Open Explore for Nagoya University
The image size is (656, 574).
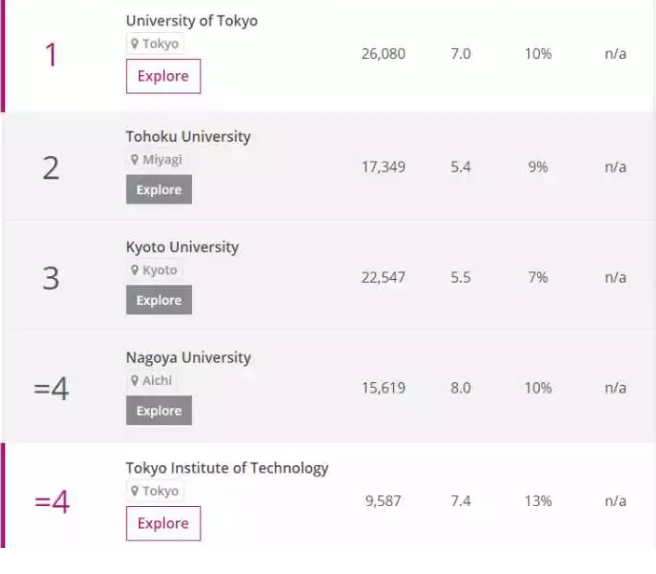click(159, 411)
